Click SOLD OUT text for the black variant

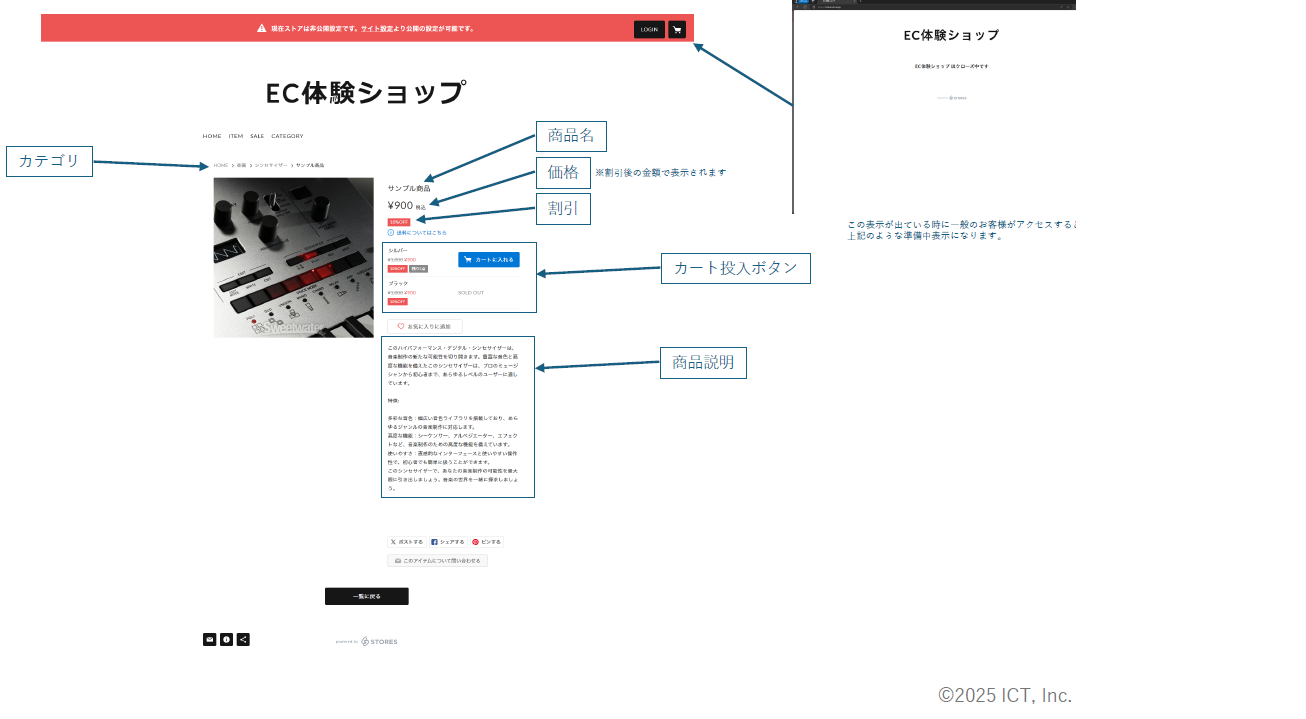[x=471, y=293]
